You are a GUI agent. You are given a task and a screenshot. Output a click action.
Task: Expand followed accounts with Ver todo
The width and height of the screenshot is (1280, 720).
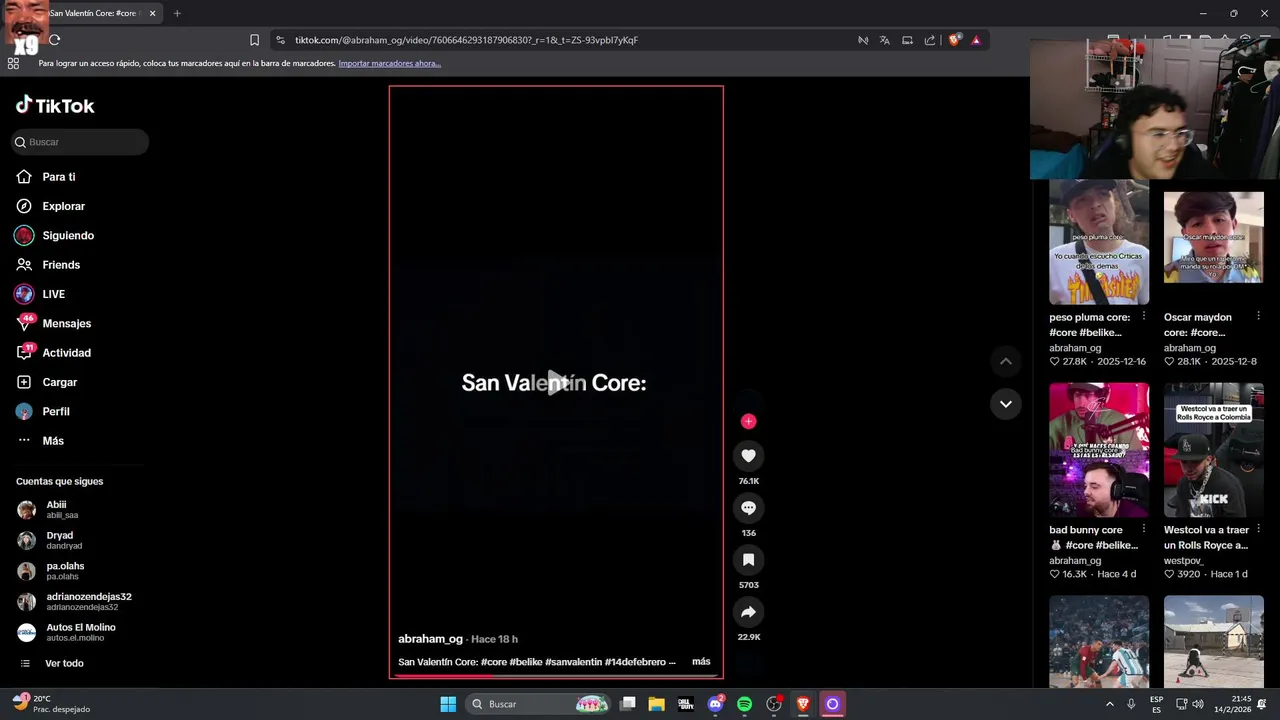[x=53, y=664]
